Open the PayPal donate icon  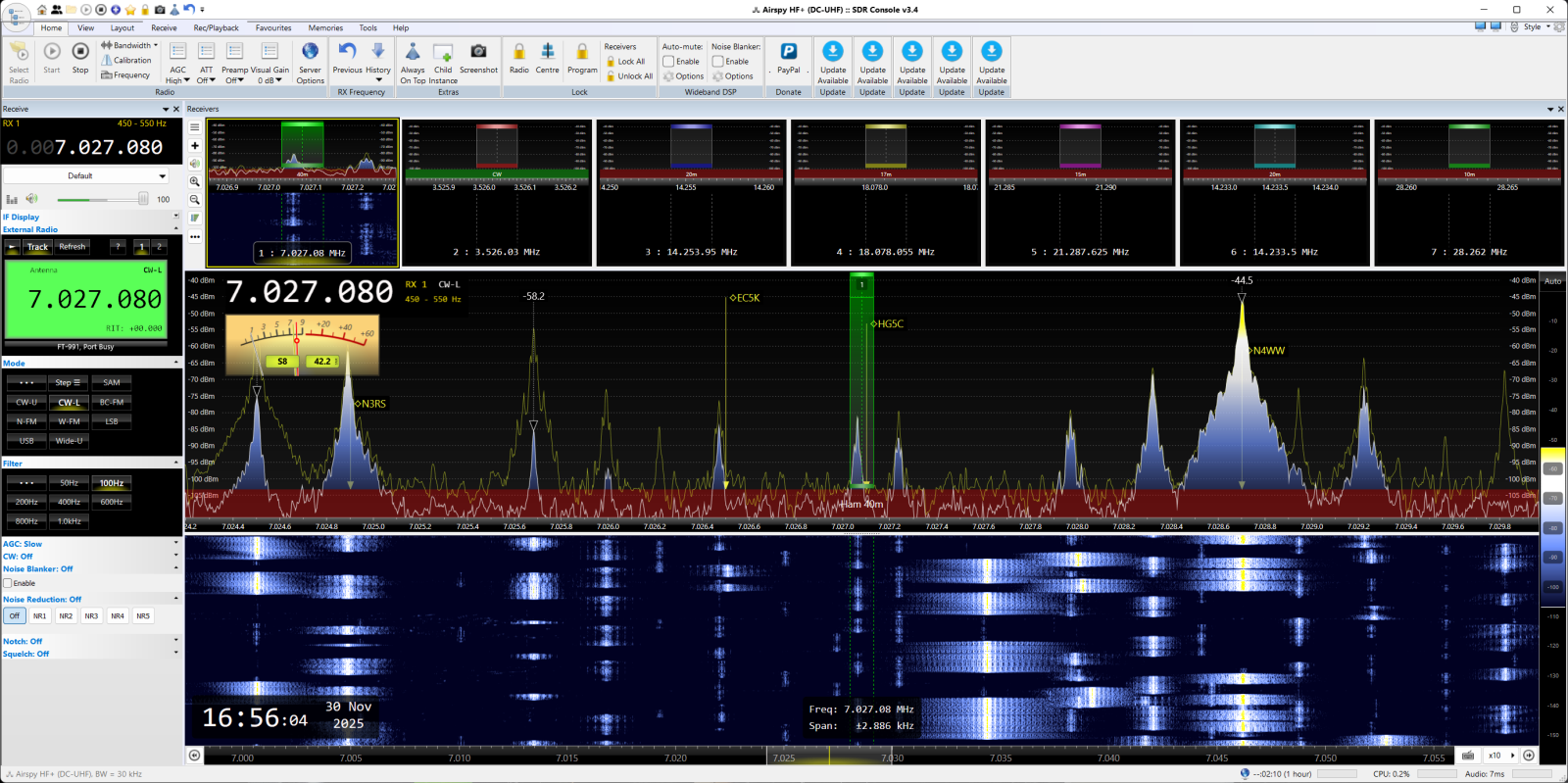[788, 52]
